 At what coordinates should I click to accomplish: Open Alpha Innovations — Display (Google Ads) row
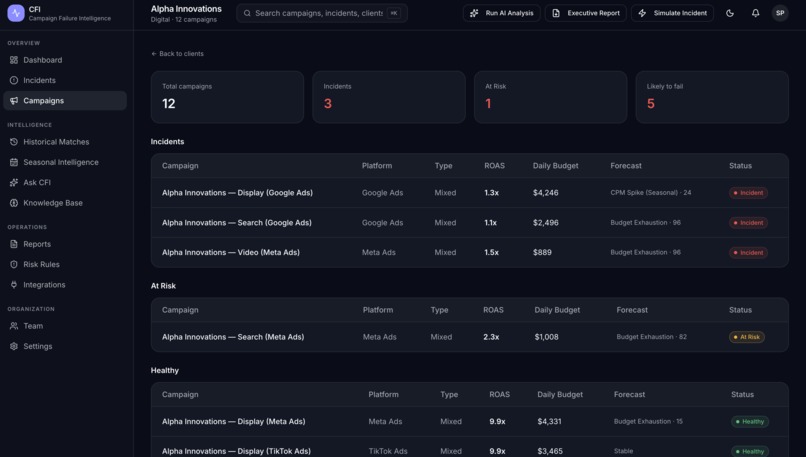(470, 193)
